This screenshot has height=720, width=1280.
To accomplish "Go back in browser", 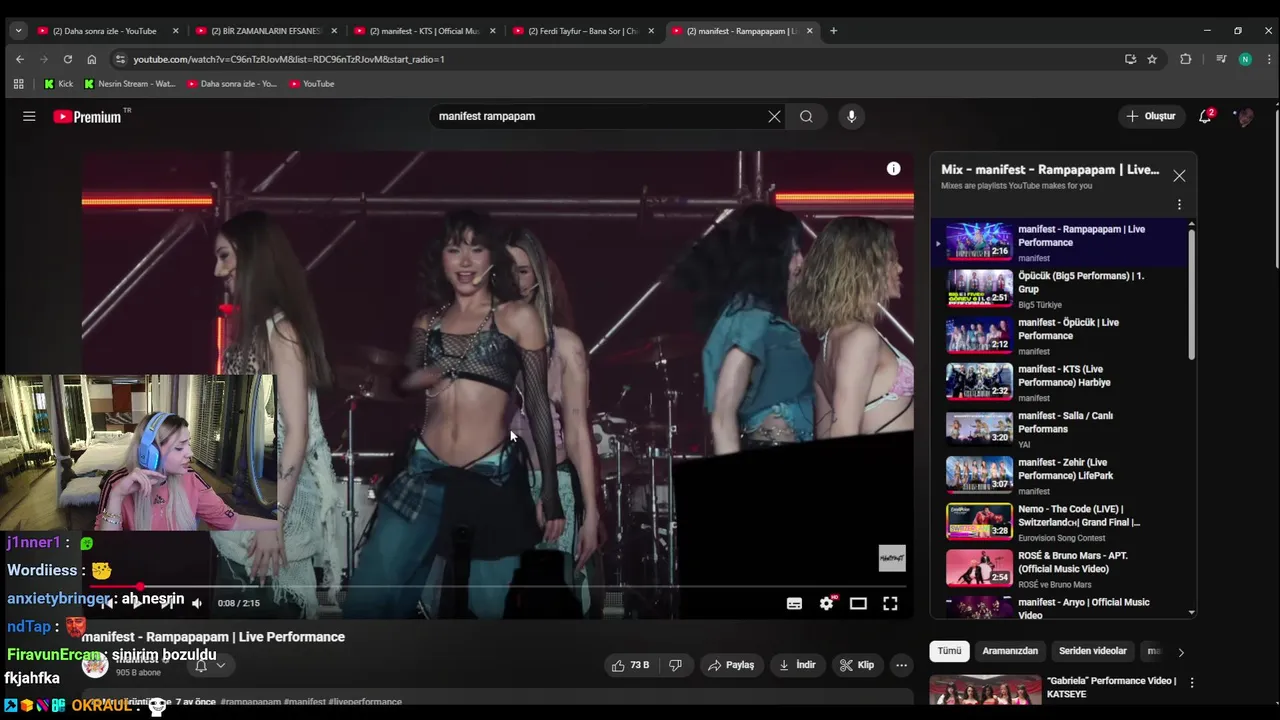I will click(x=20, y=59).
